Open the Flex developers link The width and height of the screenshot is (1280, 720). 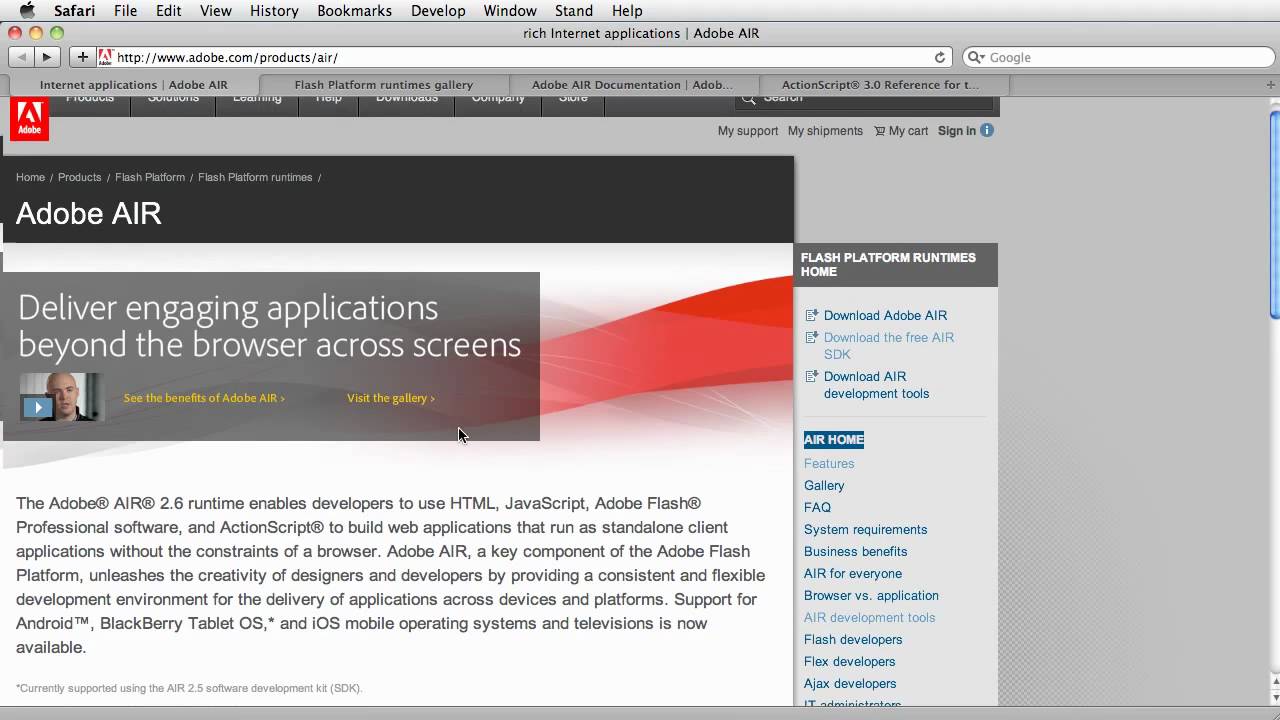click(849, 662)
